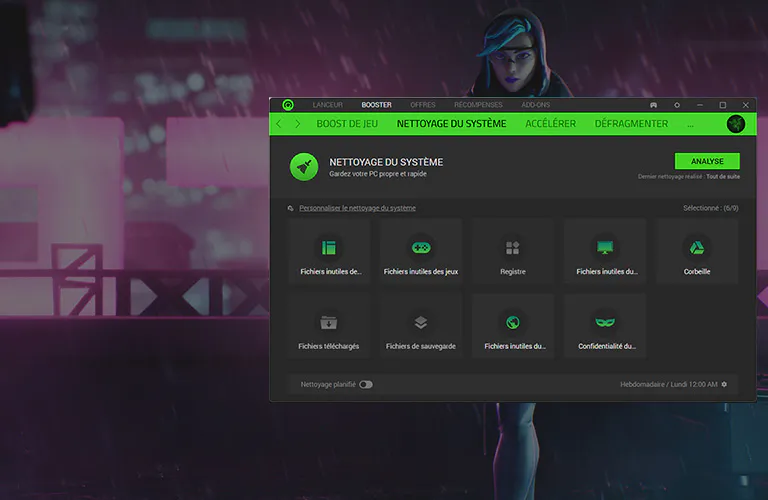Select the Fichiers de sauvegarde tile
Screen dimensions: 768x500
(421, 326)
